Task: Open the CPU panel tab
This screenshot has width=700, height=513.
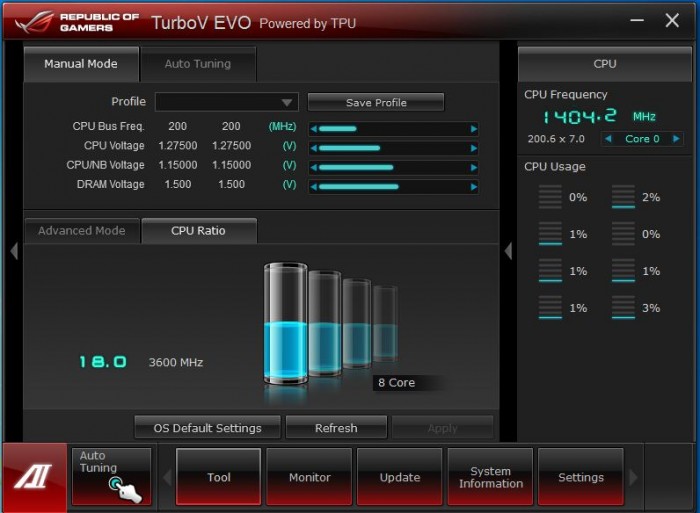Action: pos(605,64)
